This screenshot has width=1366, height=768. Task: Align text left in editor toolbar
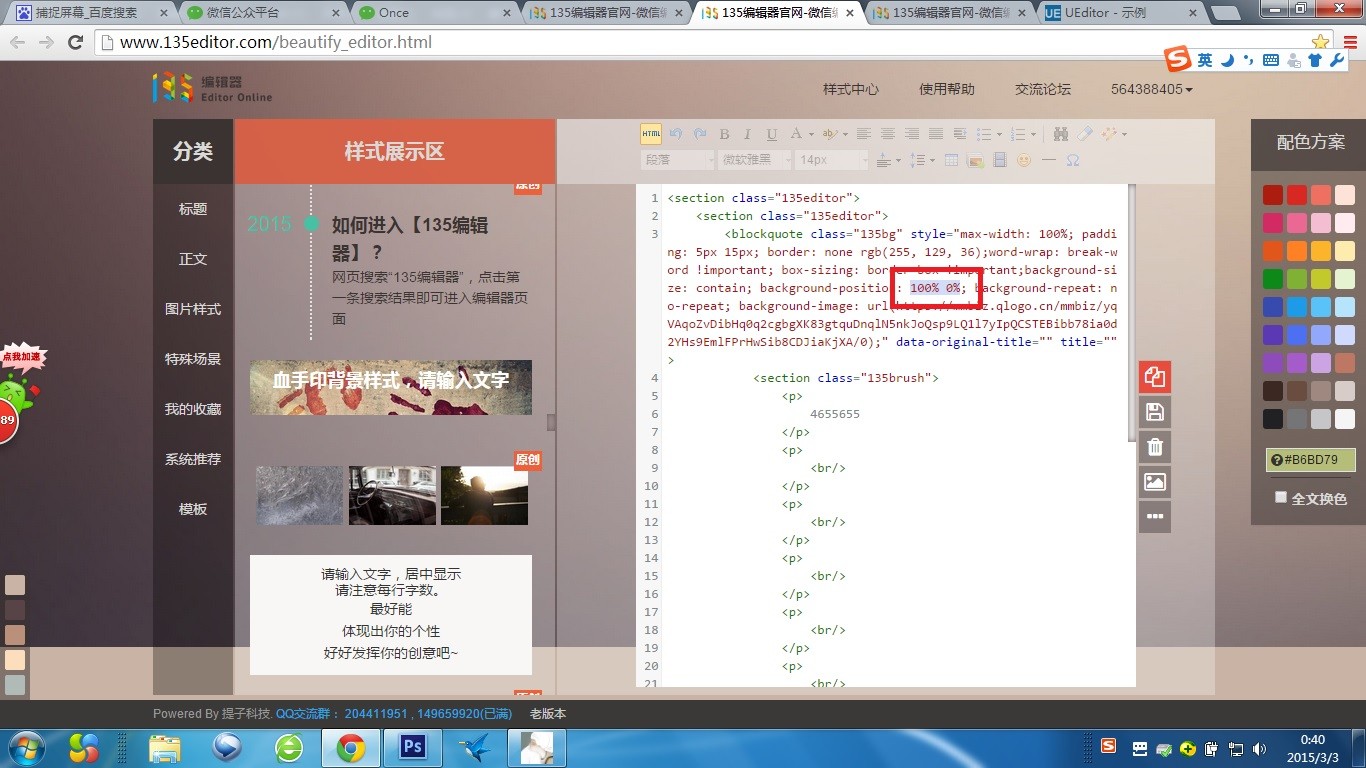click(x=864, y=134)
